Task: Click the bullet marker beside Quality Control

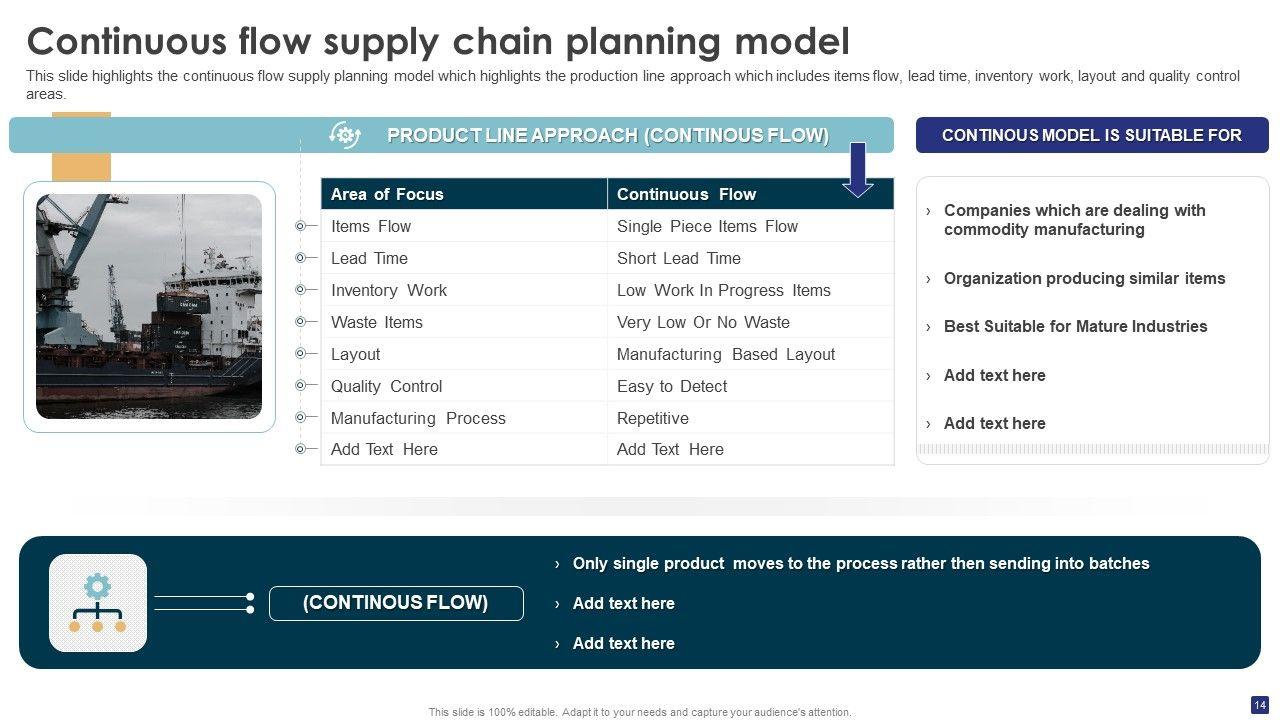Action: 300,386
